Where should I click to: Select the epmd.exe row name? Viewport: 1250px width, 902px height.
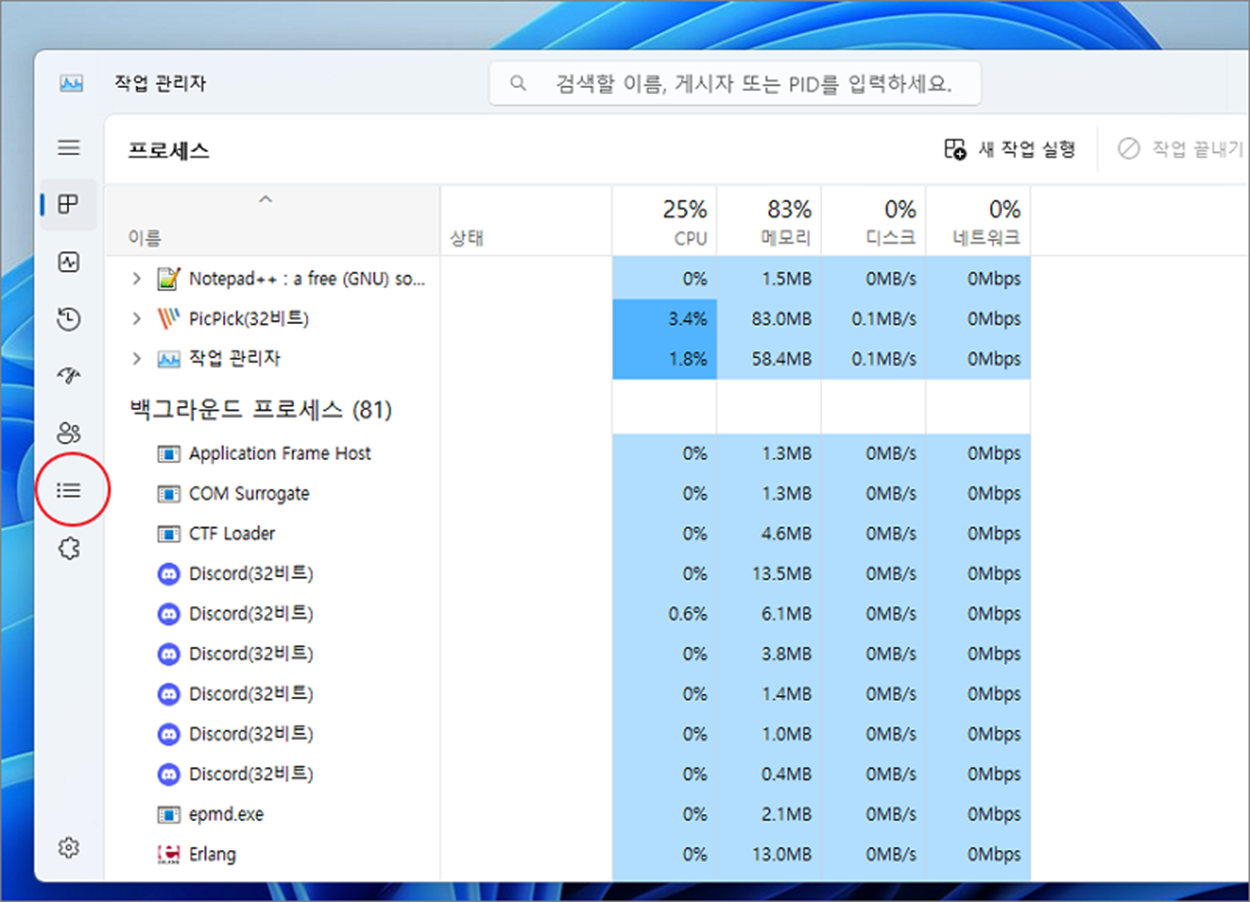[x=227, y=815]
